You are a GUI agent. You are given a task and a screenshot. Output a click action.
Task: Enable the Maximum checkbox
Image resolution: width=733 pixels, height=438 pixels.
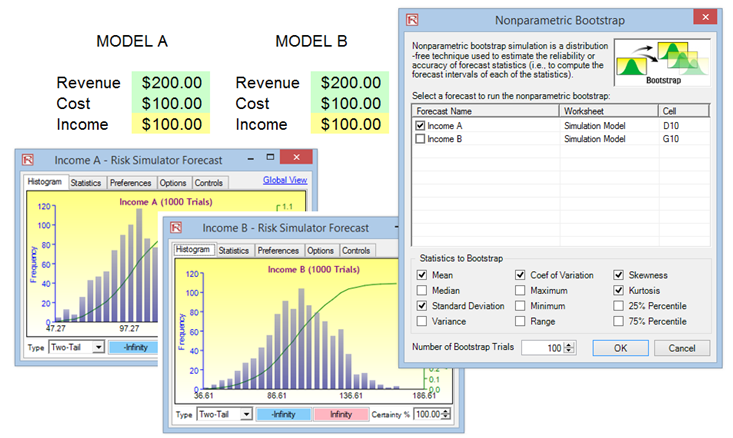tap(520, 290)
